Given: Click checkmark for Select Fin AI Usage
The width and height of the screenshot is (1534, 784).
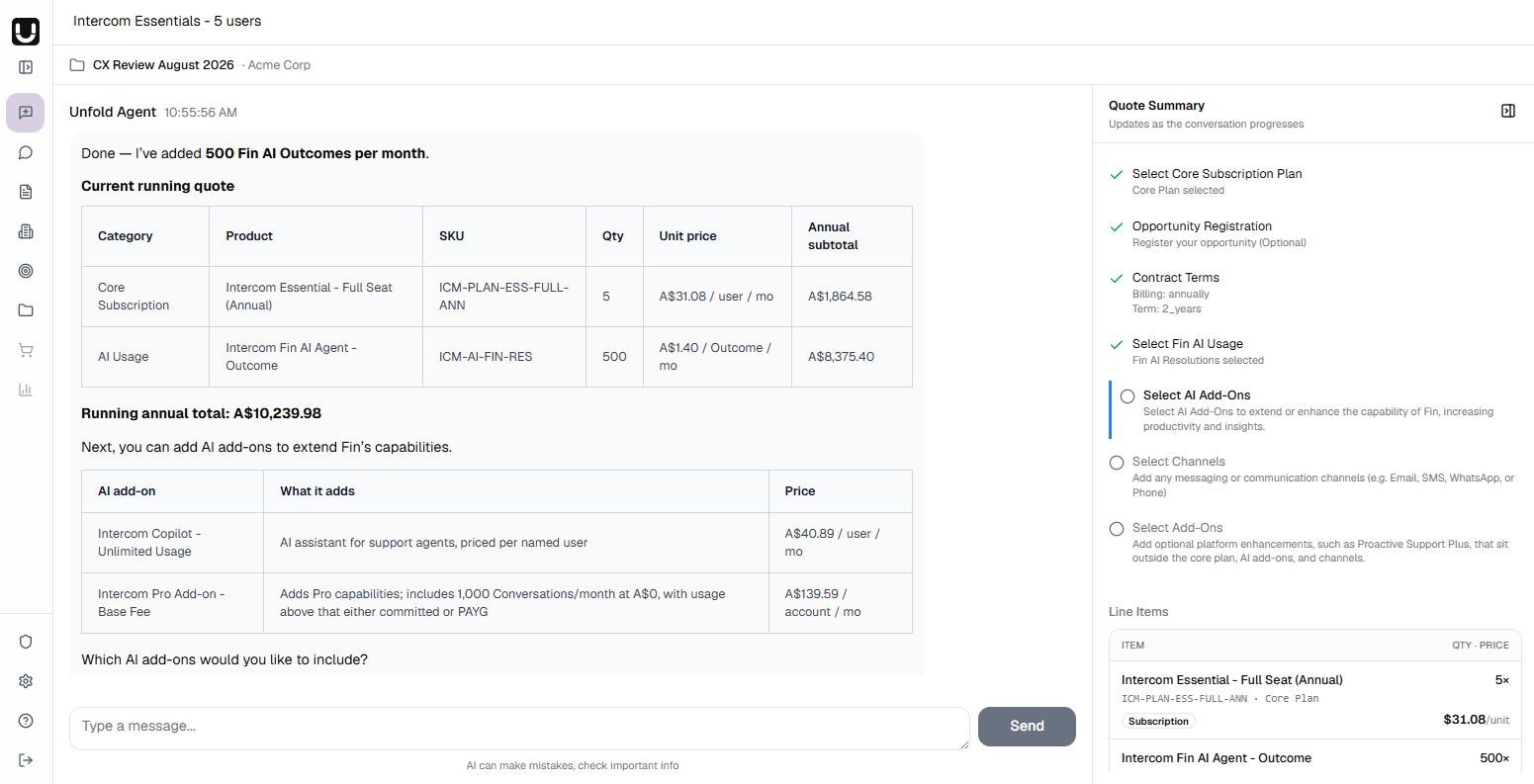Looking at the screenshot, I should 1117,344.
